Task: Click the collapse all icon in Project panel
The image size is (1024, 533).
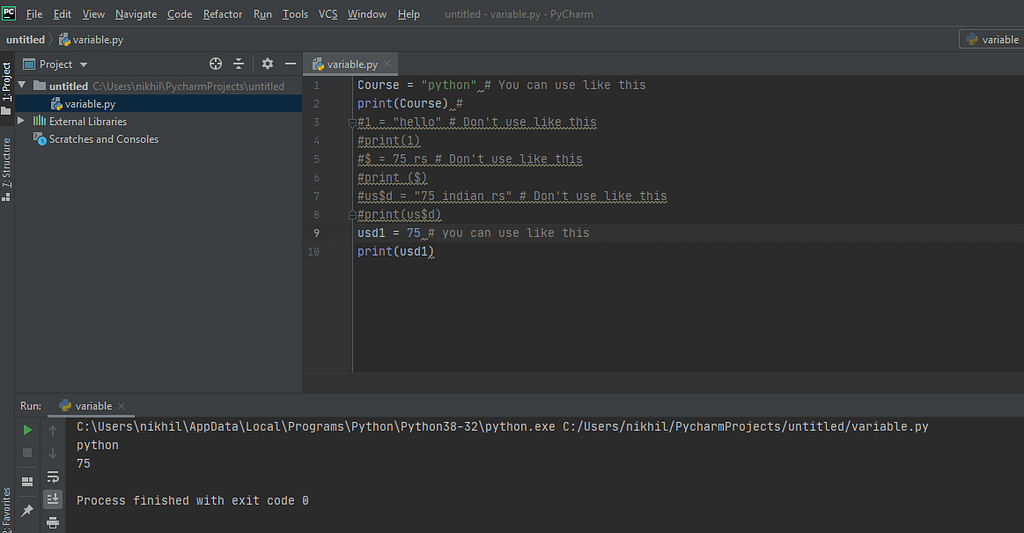Action: [238, 63]
